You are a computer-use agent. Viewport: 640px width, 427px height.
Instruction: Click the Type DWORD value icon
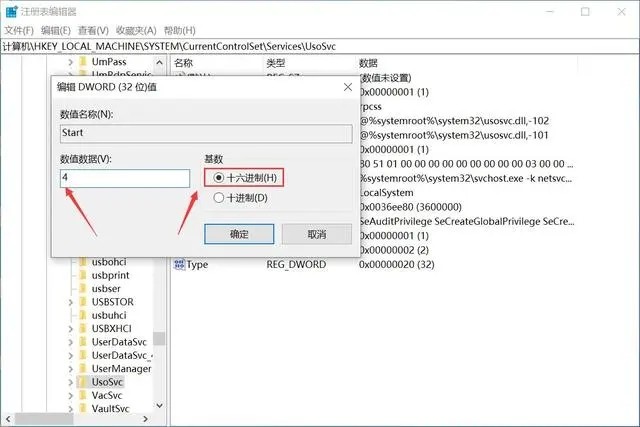[x=179, y=265]
